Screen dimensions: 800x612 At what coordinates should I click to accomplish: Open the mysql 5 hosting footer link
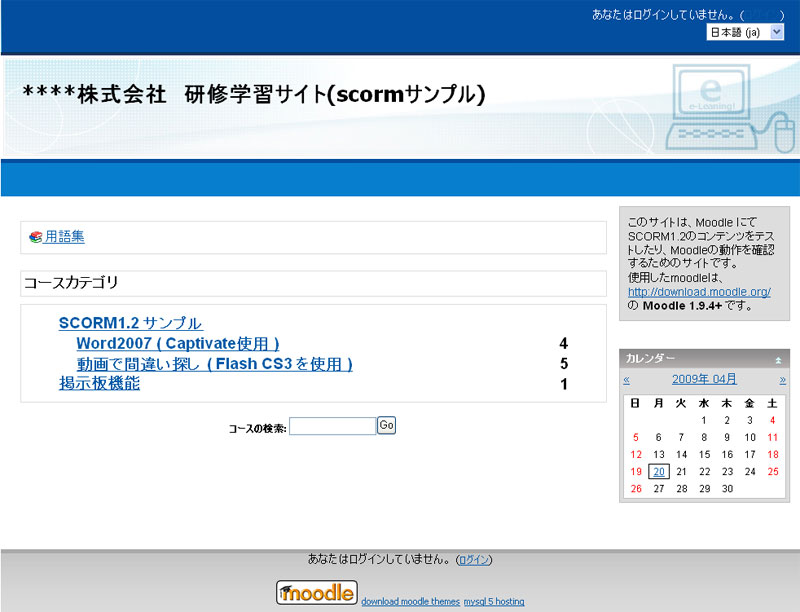pyautogui.click(x=494, y=602)
